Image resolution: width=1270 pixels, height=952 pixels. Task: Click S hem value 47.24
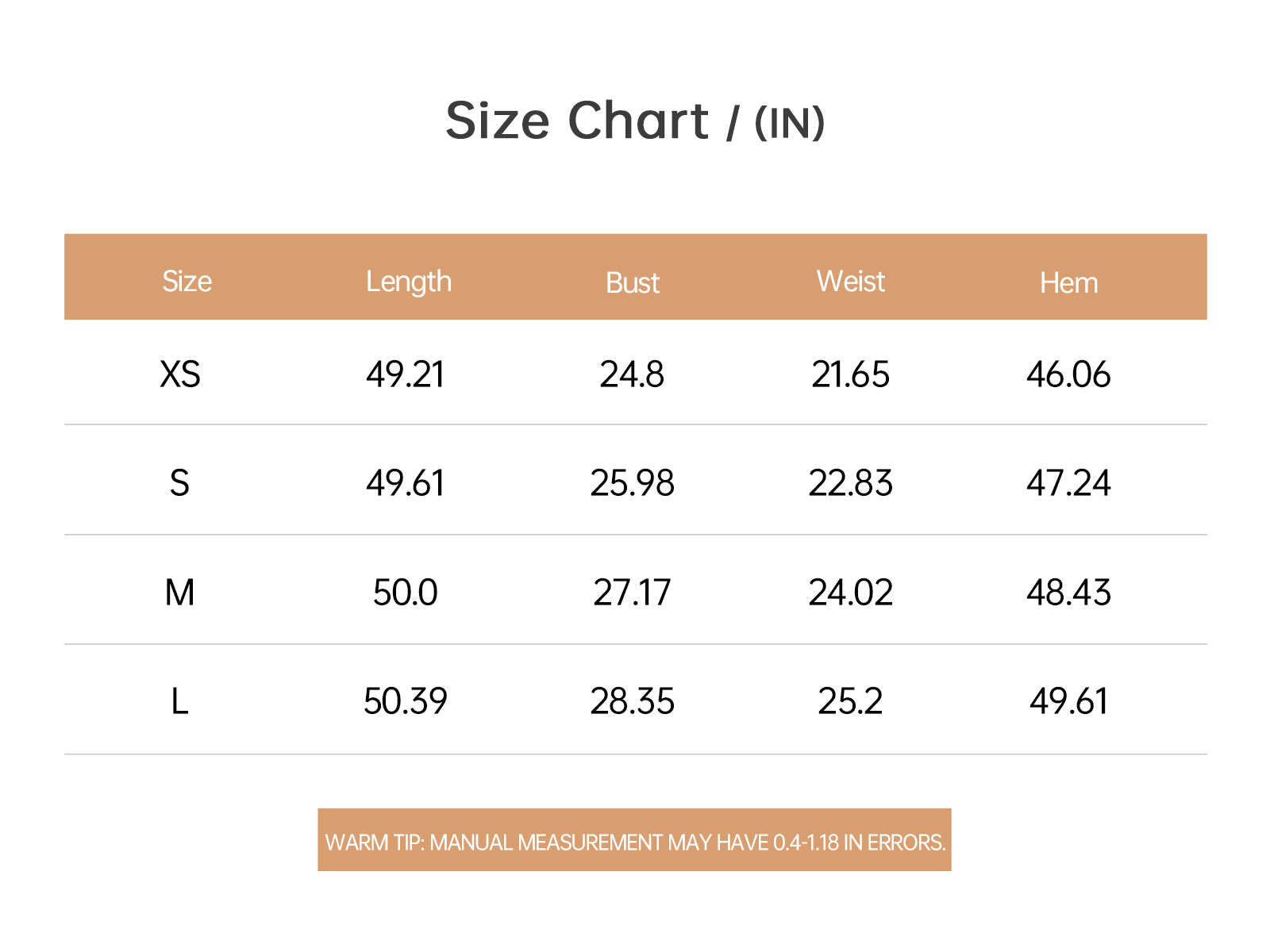1068,483
